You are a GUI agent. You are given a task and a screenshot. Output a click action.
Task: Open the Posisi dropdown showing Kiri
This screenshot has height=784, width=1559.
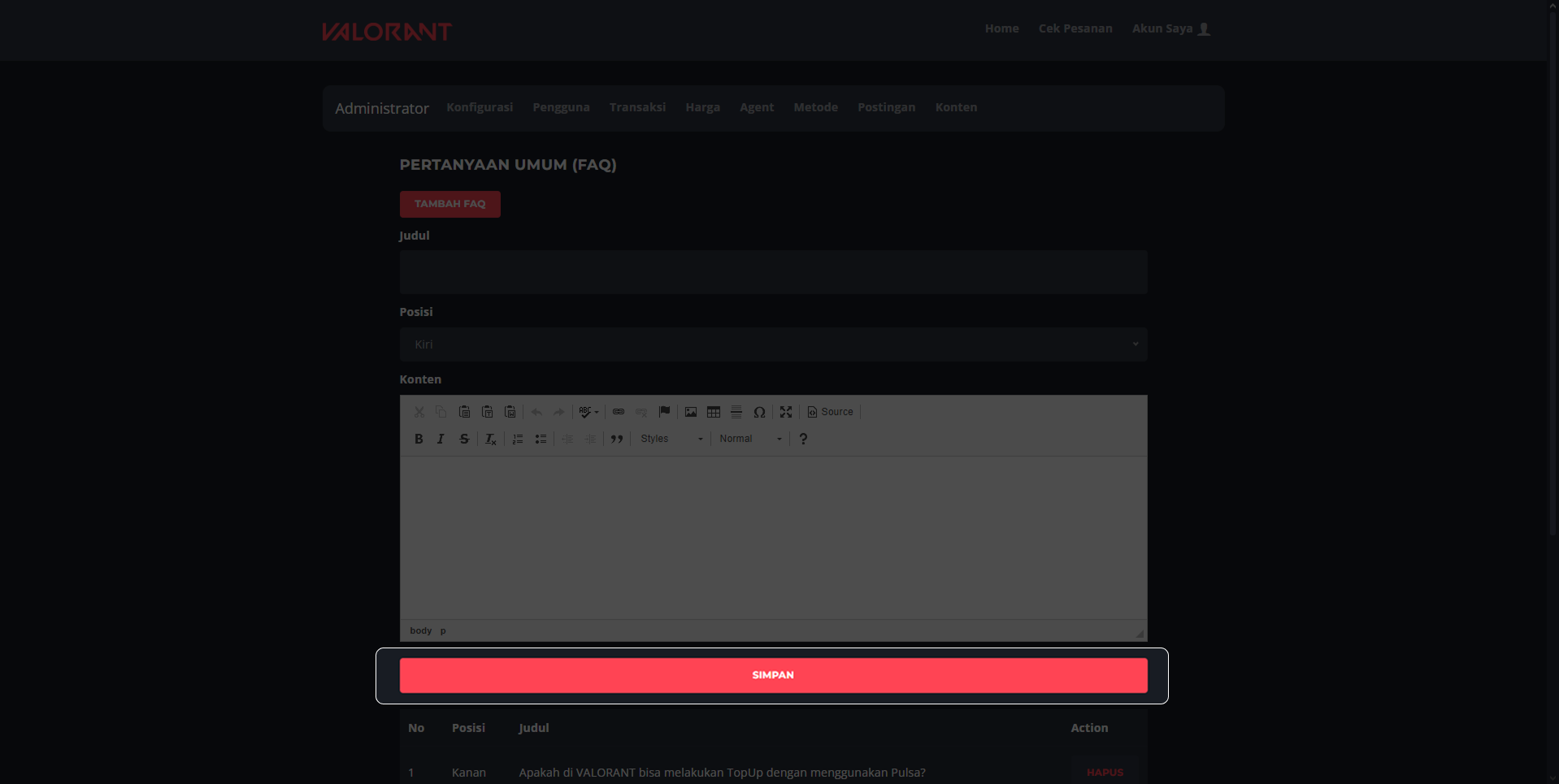pos(773,344)
